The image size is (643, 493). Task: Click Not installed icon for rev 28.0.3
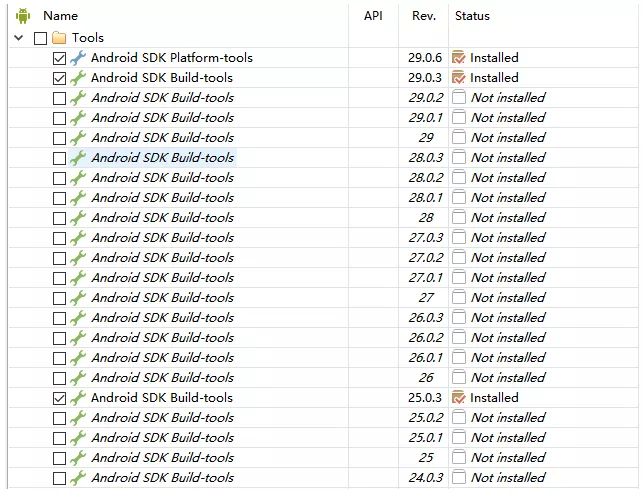tap(458, 157)
